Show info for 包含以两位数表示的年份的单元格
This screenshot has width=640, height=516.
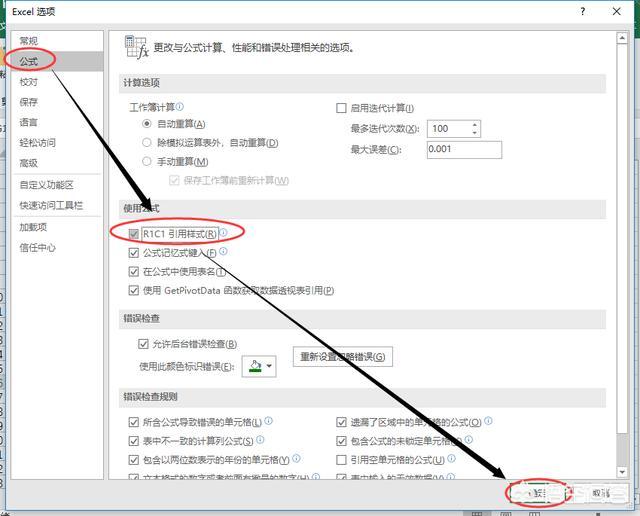296,458
